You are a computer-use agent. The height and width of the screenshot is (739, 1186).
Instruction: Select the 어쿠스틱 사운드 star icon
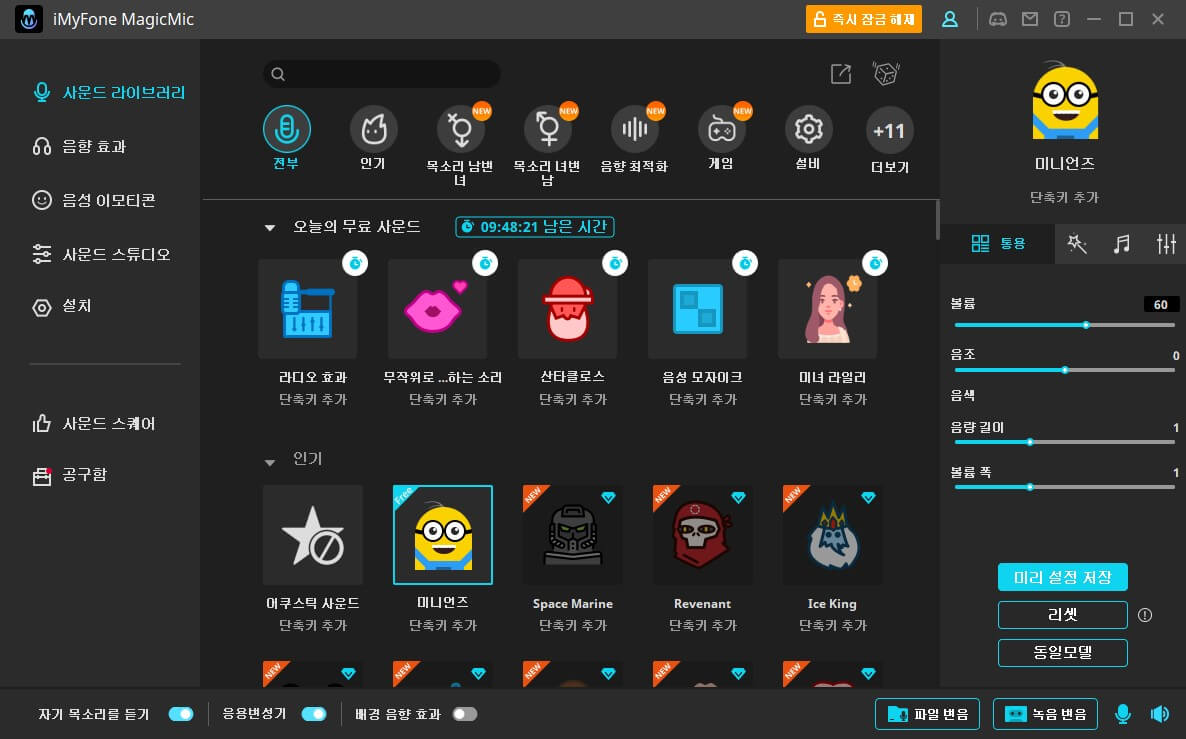point(312,535)
